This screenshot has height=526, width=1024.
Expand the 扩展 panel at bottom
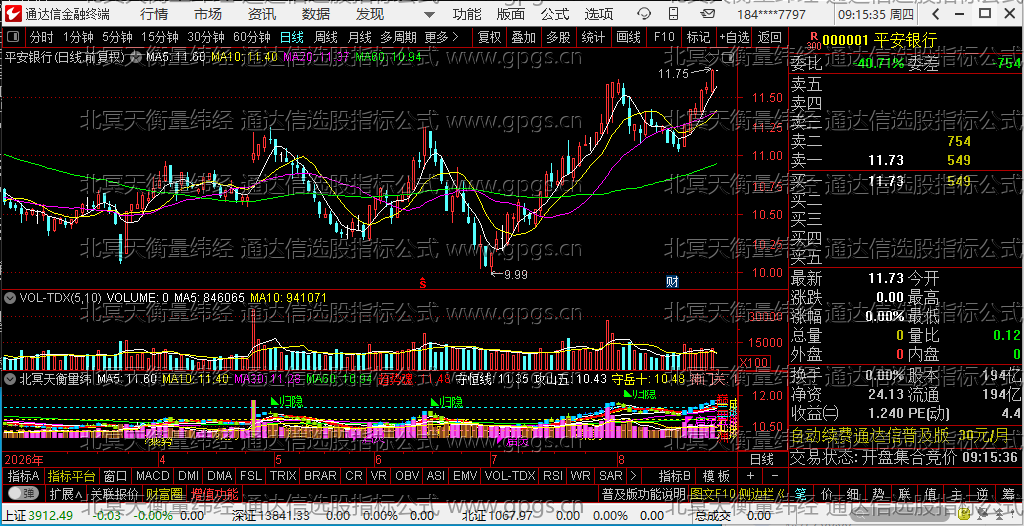(65, 493)
